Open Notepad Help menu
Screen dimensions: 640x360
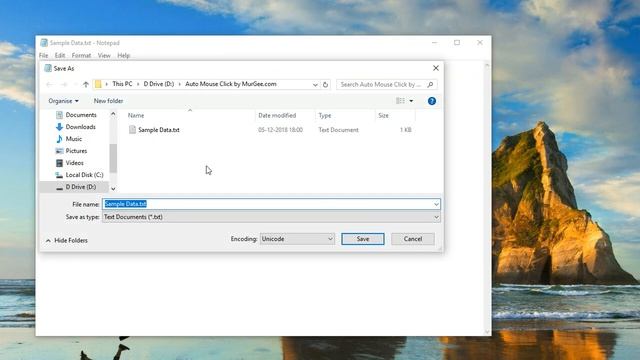(x=124, y=55)
